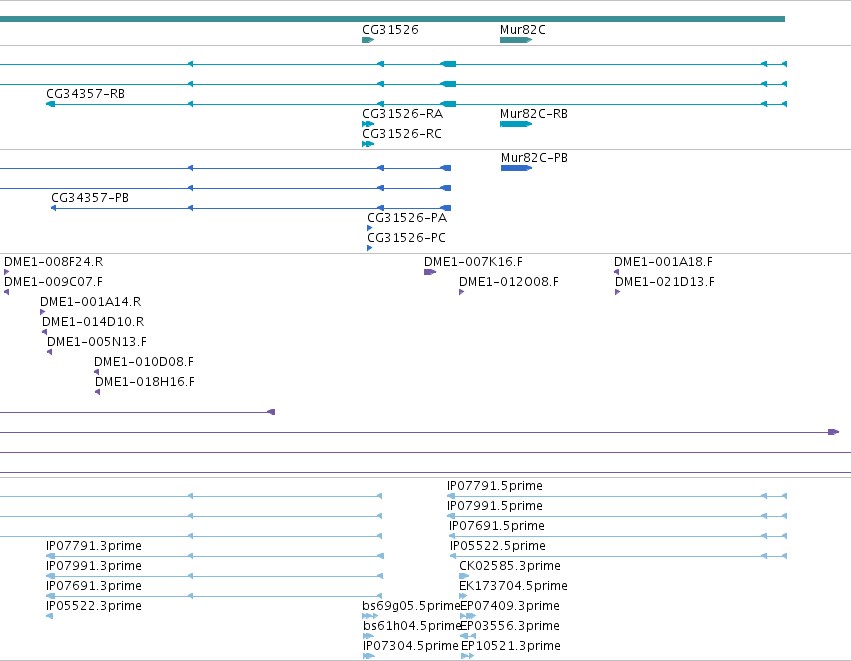Click the DME1-007K16.F purple glyph
Image resolution: width=851 pixels, height=661 pixels.
coord(430,272)
